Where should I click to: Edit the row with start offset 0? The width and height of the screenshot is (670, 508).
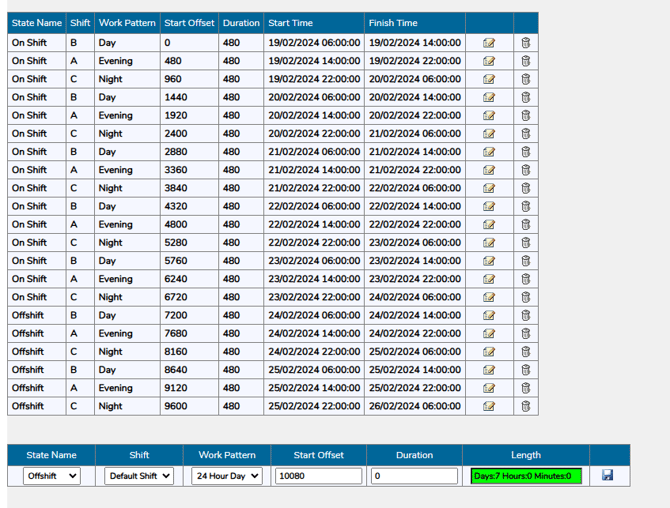click(x=489, y=43)
